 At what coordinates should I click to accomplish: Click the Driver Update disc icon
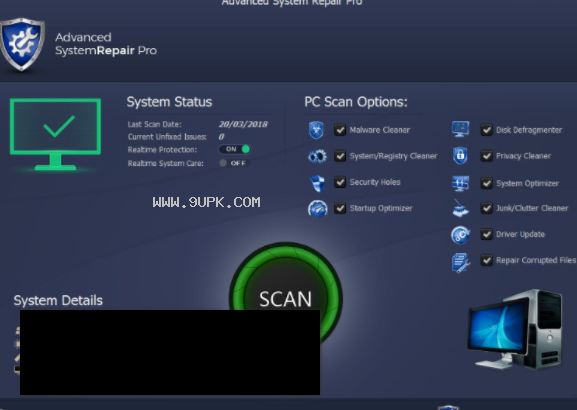(460, 235)
